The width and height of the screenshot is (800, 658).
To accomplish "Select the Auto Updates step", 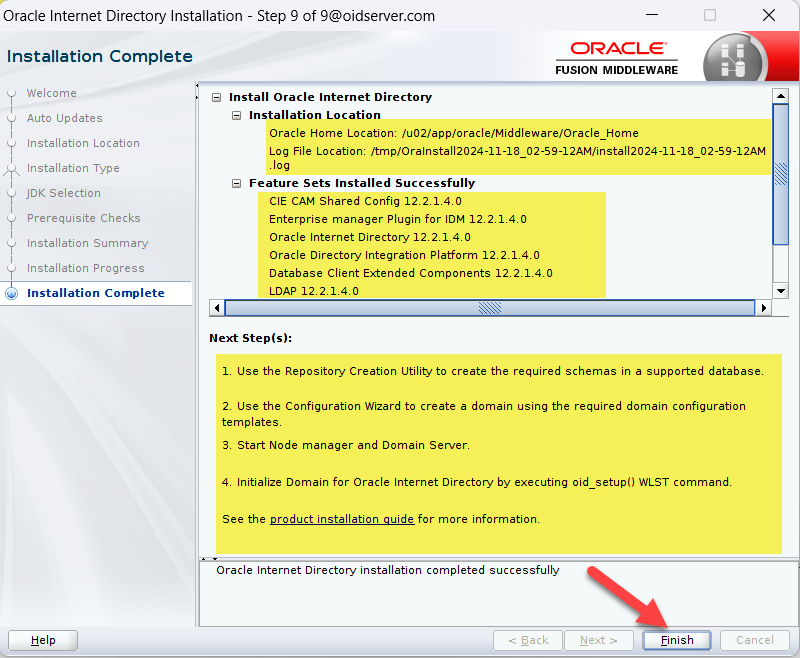I will (64, 118).
